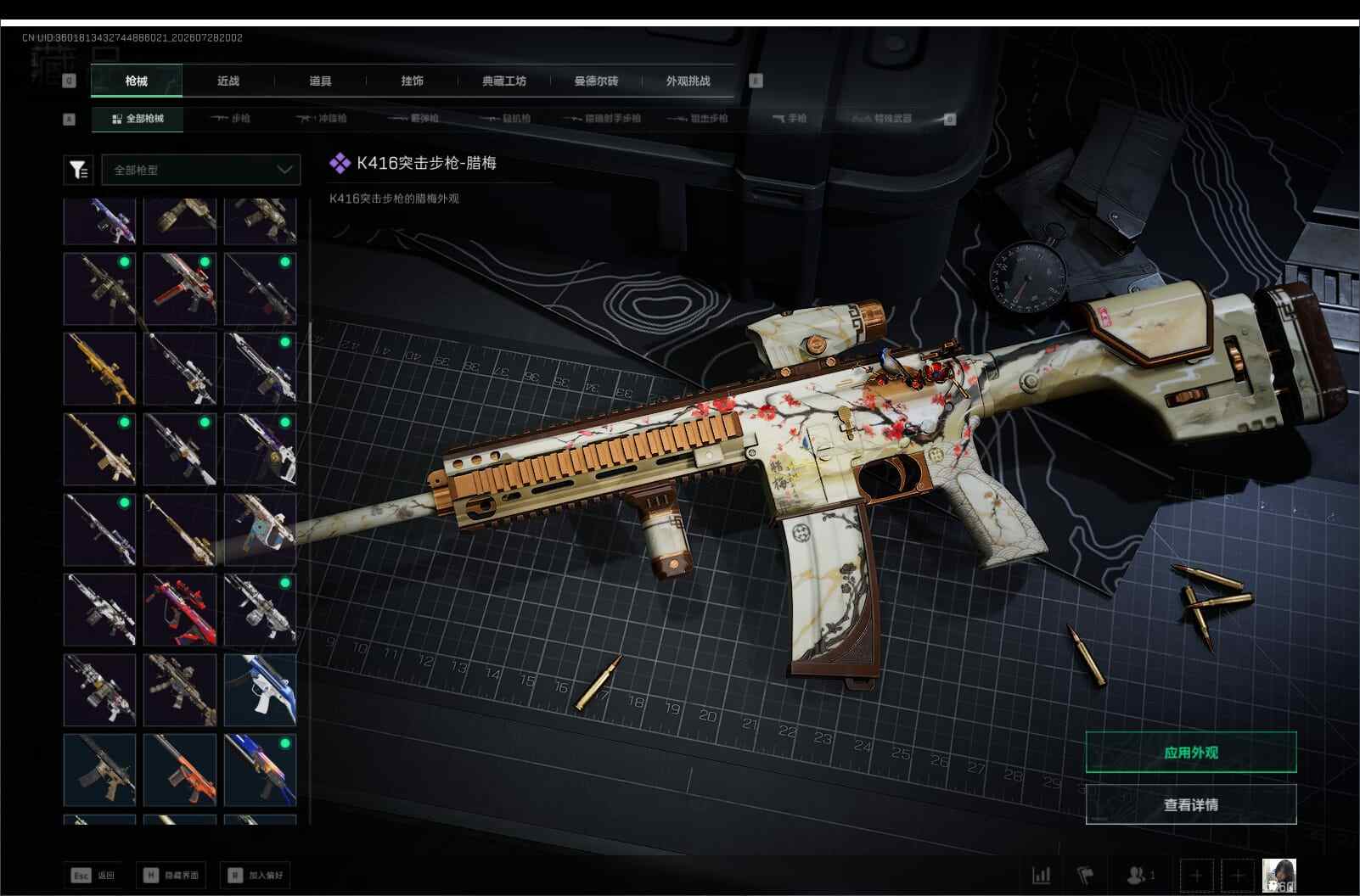The width and height of the screenshot is (1360, 896).
Task: Click the E key next-tab icon
Action: tap(756, 81)
